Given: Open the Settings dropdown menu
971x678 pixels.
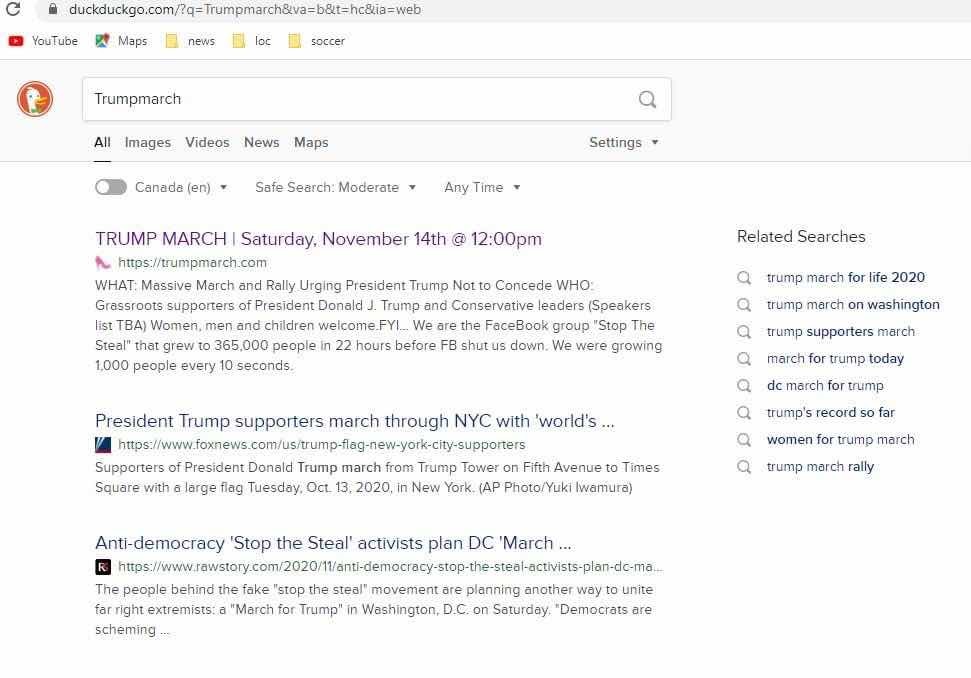Looking at the screenshot, I should coord(624,142).
